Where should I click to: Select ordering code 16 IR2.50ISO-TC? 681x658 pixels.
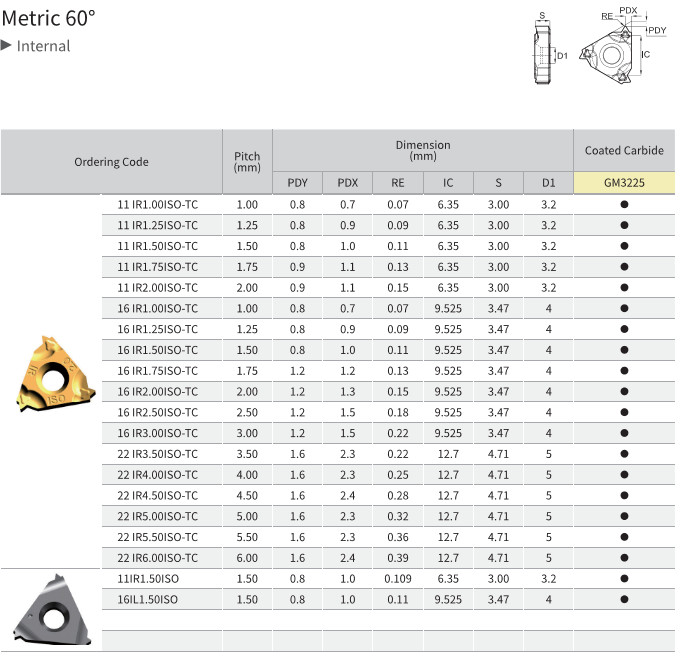coord(158,413)
